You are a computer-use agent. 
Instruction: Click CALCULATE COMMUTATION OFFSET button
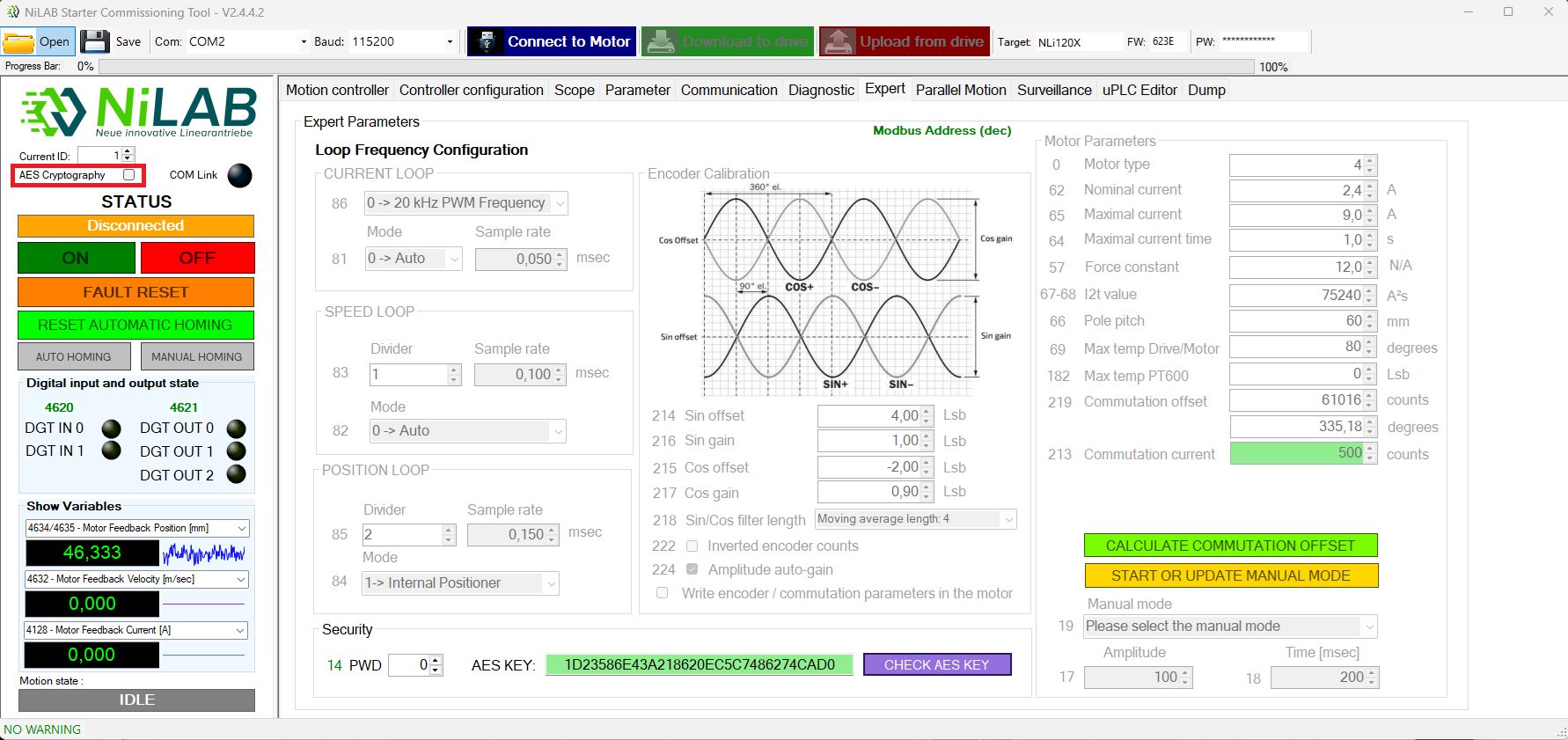(x=1230, y=546)
